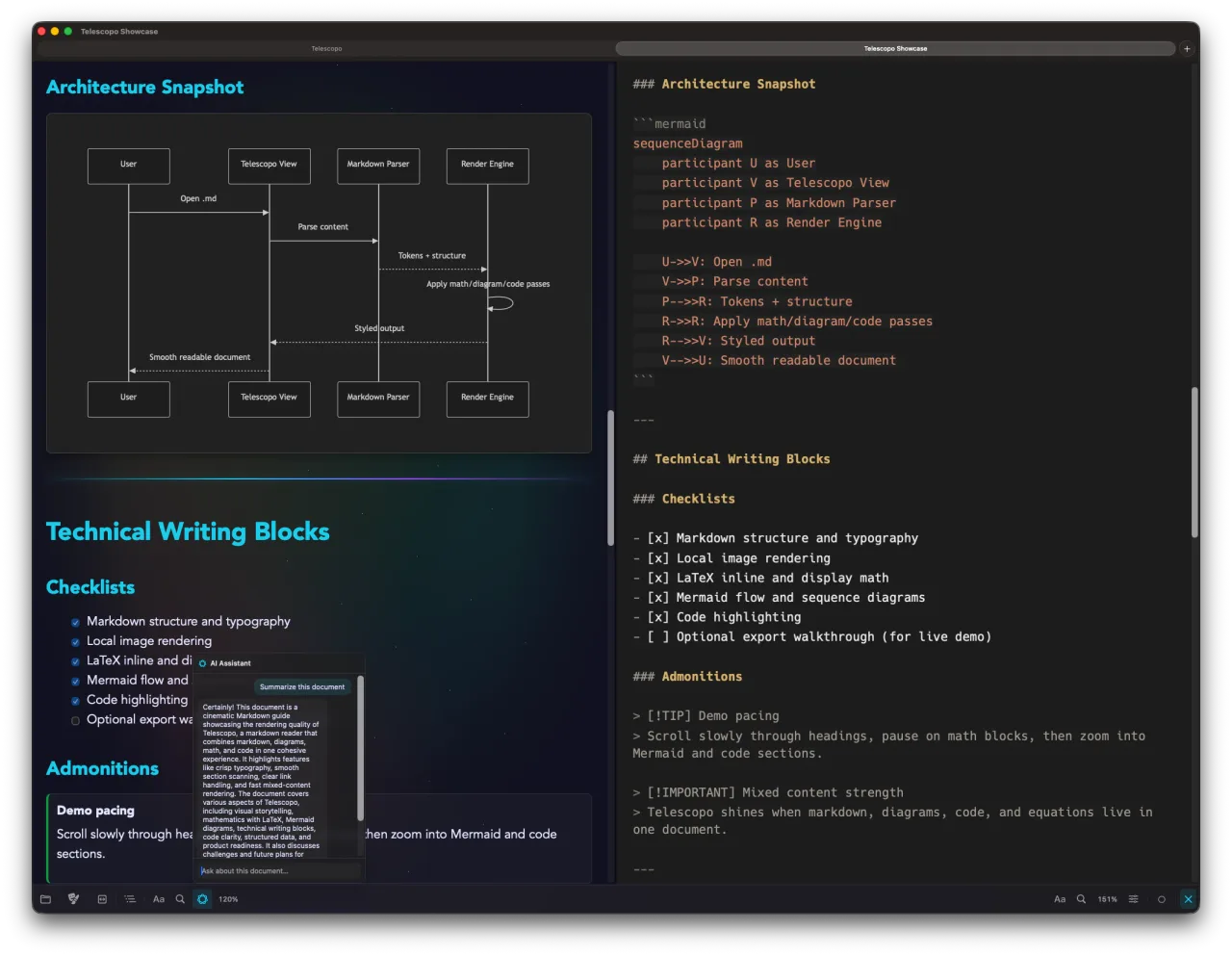Click '## Technical Writing Blocks' source line
The height and width of the screenshot is (956, 1232).
pos(731,459)
